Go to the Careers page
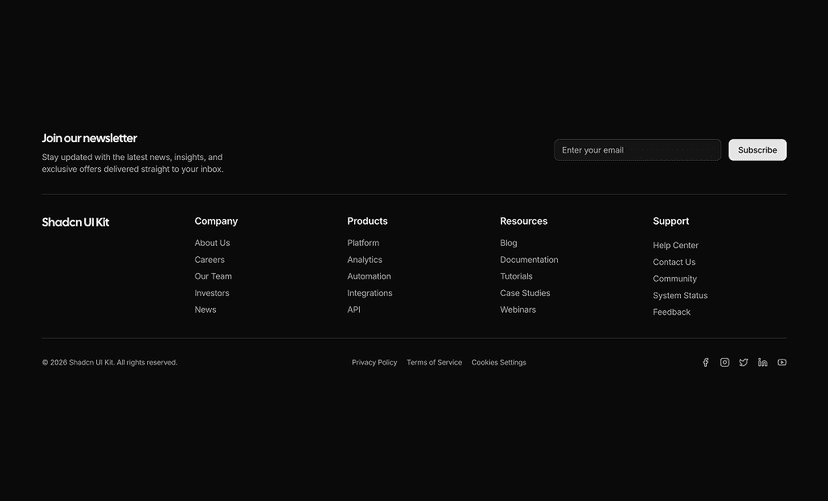Image resolution: width=828 pixels, height=501 pixels. point(210,260)
